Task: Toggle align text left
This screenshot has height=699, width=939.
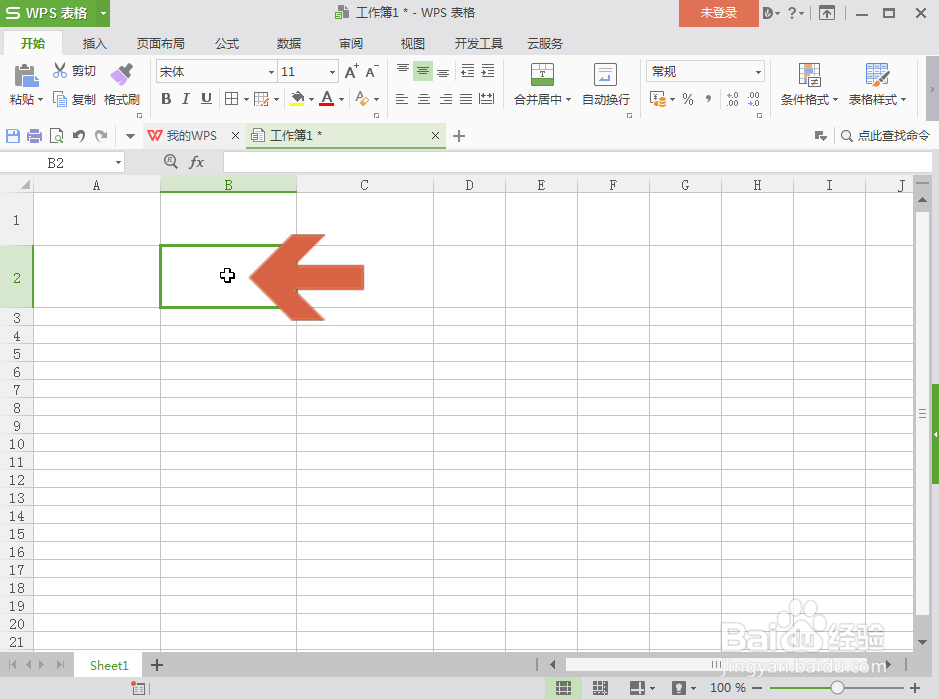Action: pos(402,99)
